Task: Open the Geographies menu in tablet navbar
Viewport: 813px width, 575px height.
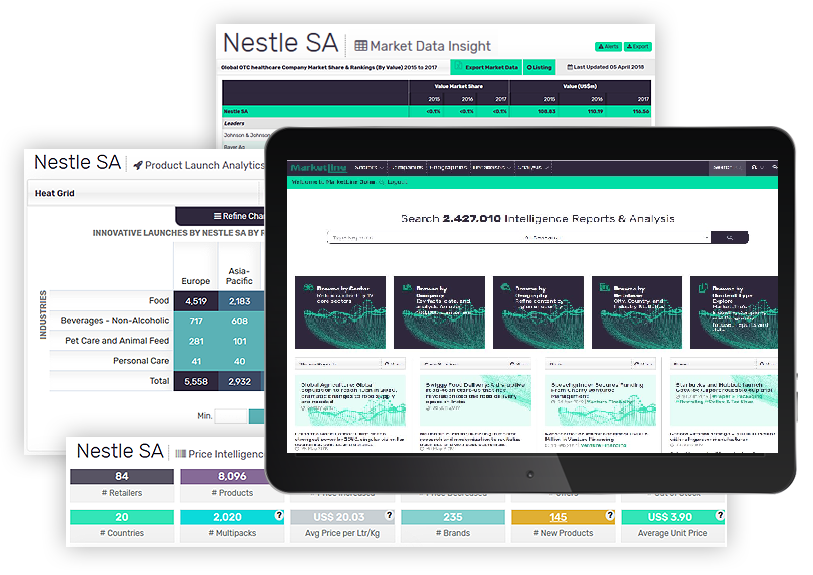Action: (448, 167)
